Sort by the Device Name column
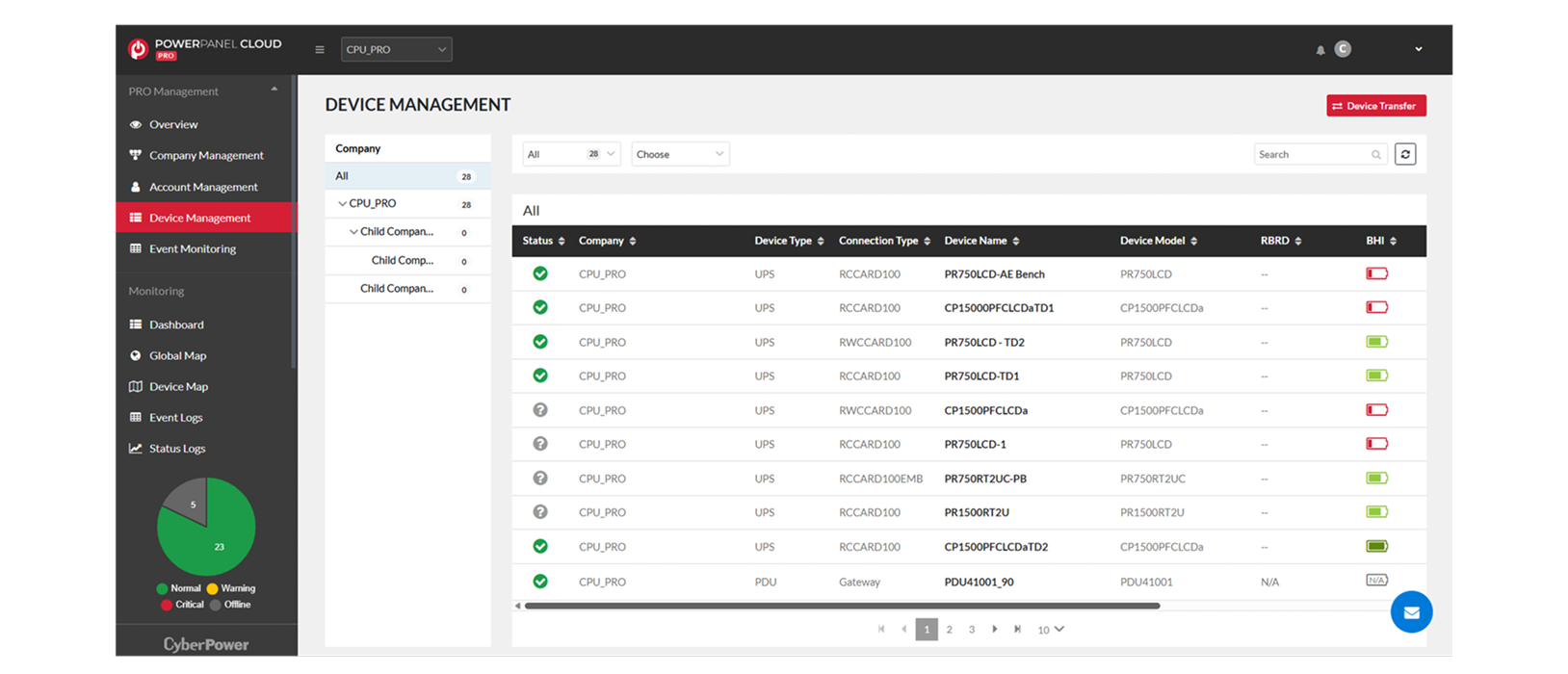 (x=981, y=241)
